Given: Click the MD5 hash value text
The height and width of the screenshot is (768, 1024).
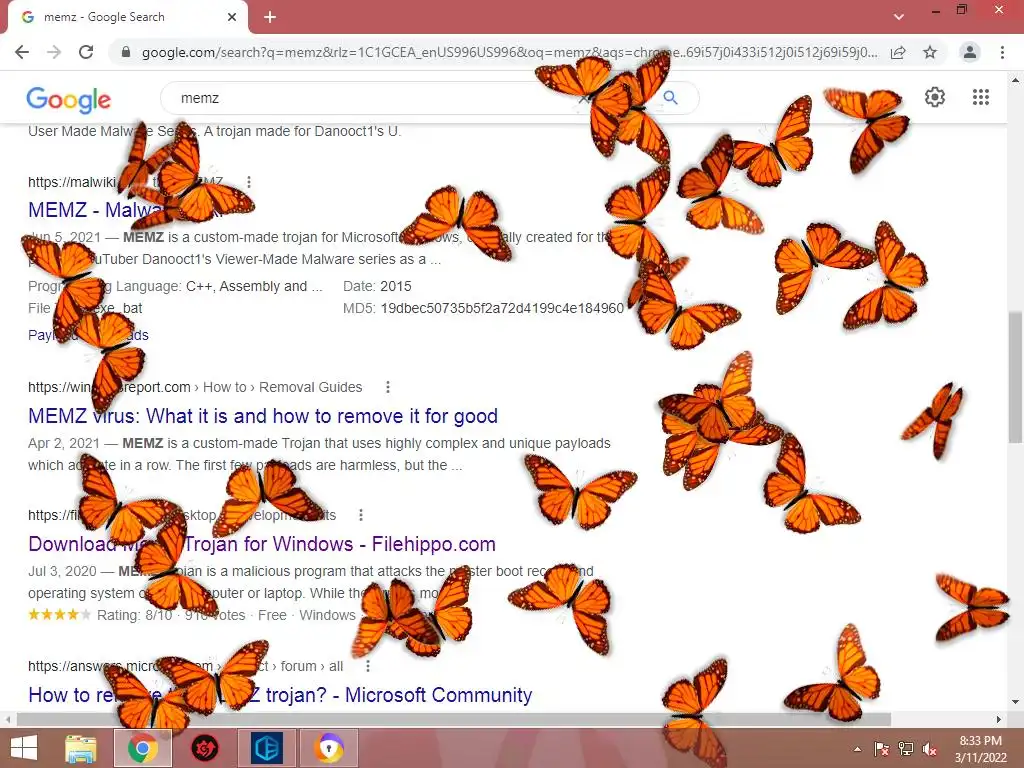Looking at the screenshot, I should click(x=502, y=308).
